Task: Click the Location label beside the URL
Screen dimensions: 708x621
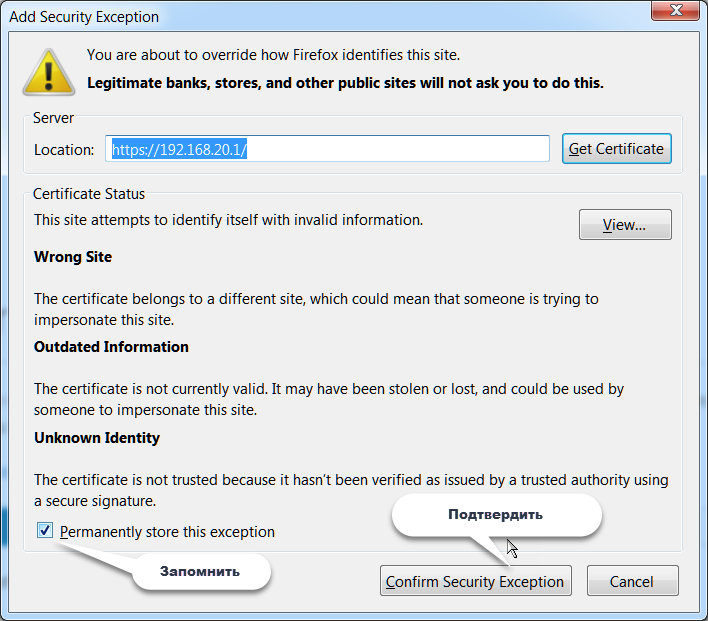Action: tap(64, 150)
